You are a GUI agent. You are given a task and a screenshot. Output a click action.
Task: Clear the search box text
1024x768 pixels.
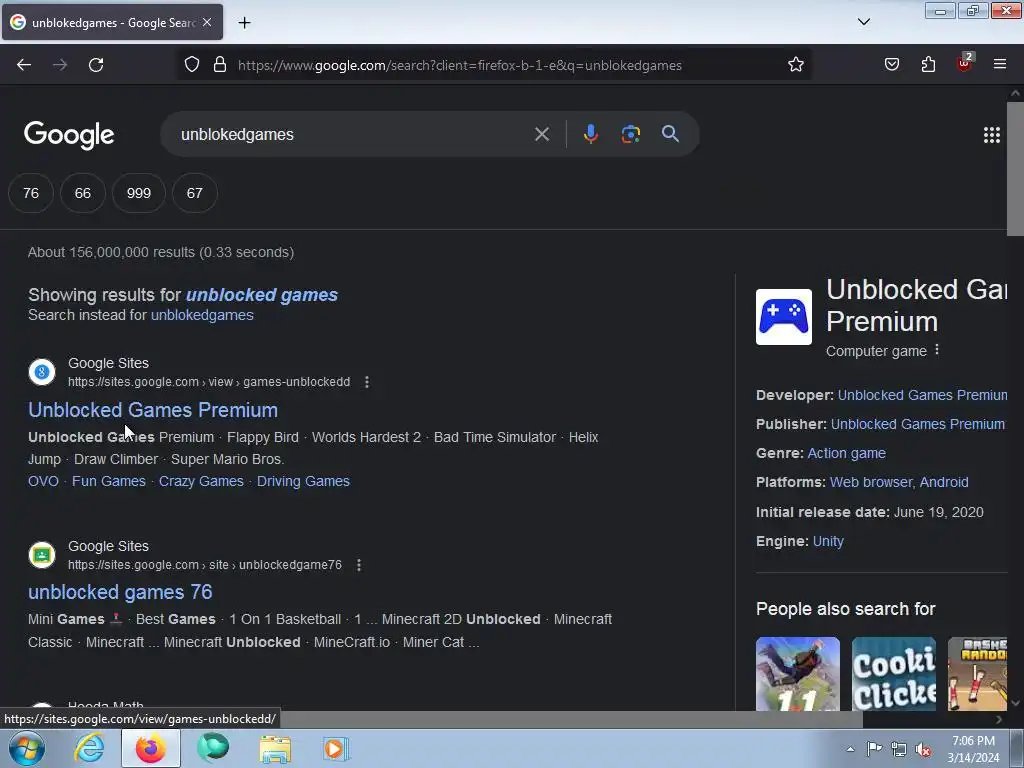tap(542, 135)
